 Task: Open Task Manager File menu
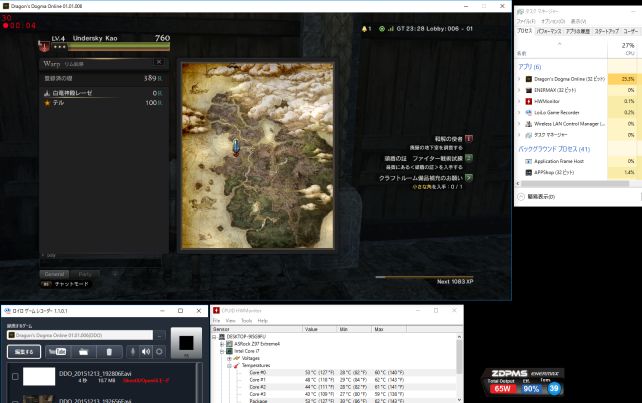[526, 21]
